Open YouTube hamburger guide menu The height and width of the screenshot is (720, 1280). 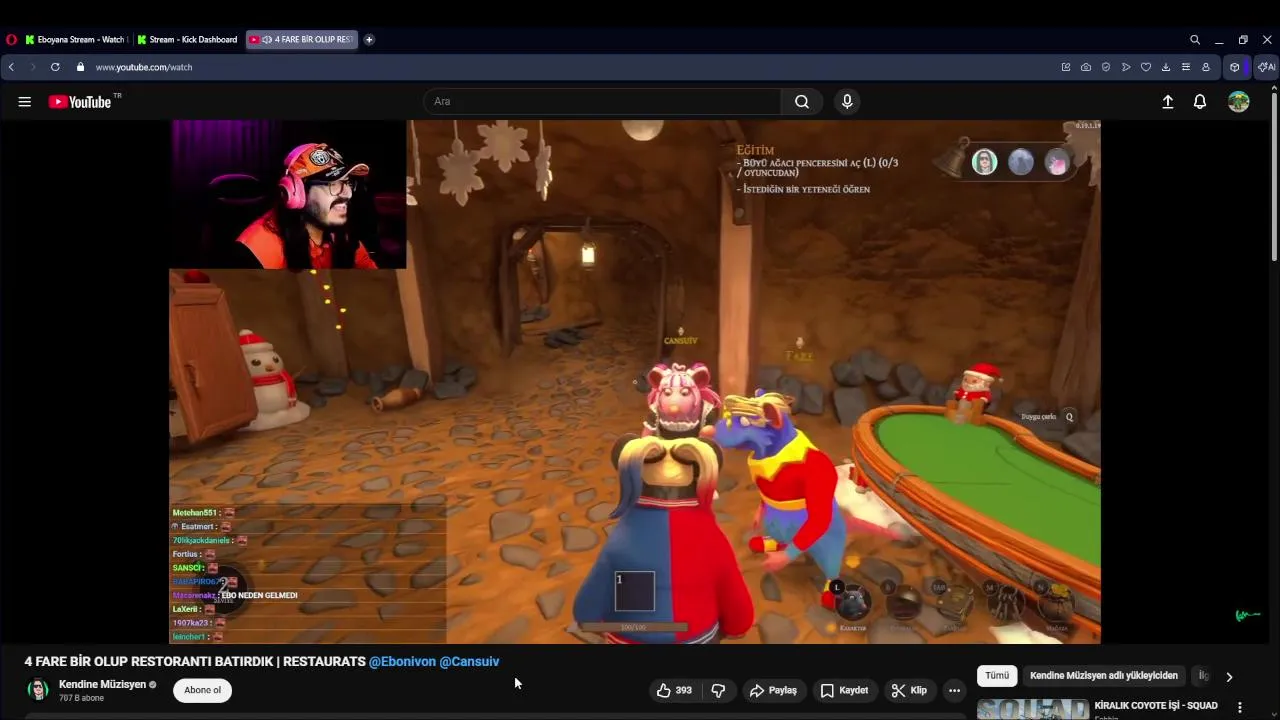(25, 102)
